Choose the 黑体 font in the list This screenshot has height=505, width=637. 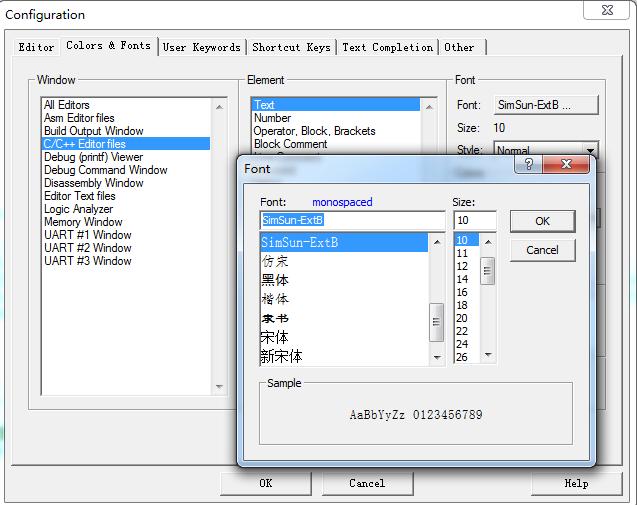click(x=275, y=280)
